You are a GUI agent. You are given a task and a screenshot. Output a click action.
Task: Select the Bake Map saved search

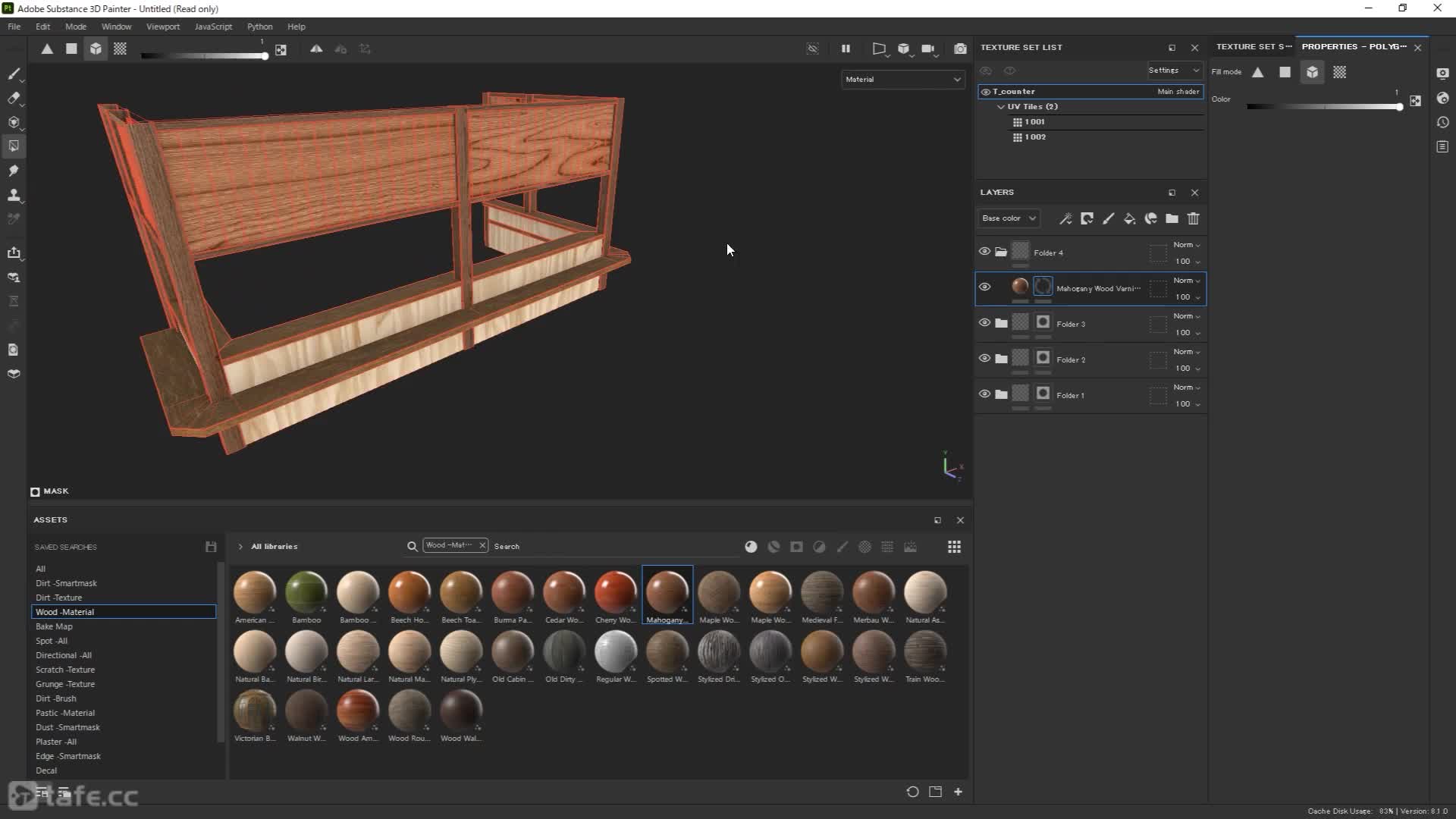tap(54, 626)
